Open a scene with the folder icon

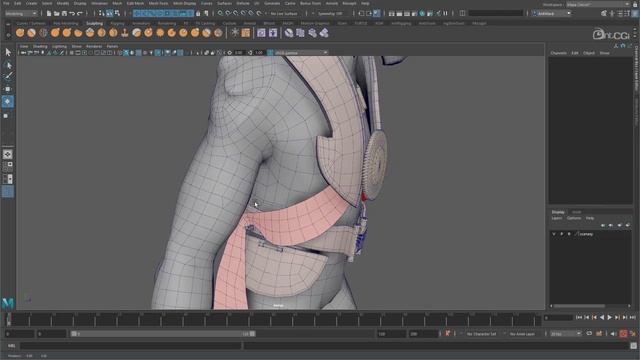click(x=57, y=13)
